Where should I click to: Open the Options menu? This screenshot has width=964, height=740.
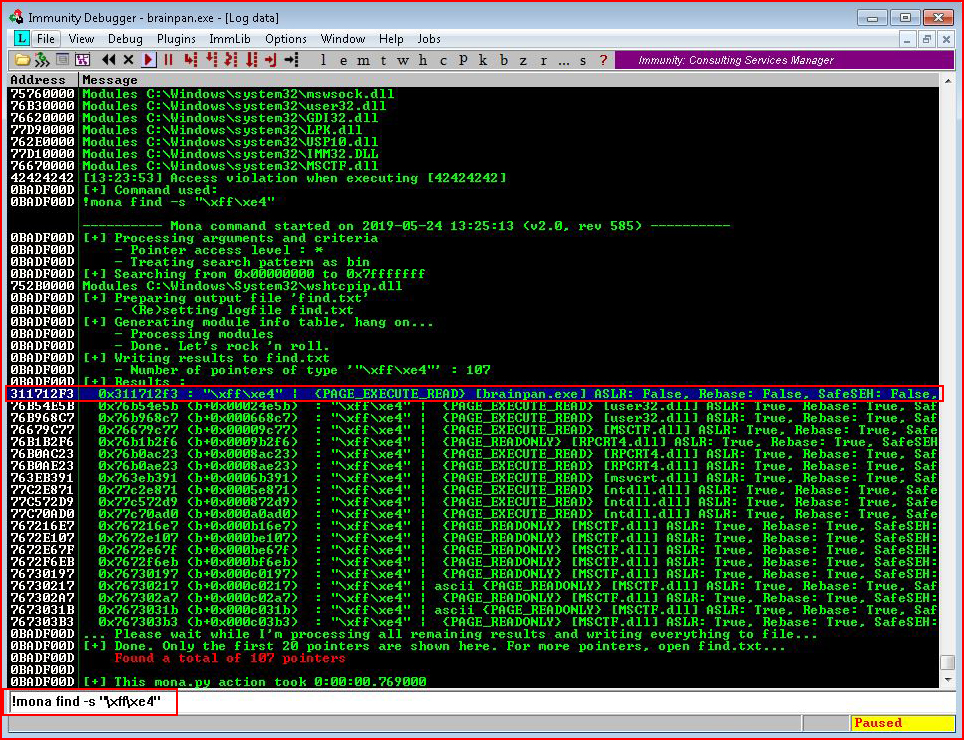click(x=286, y=39)
